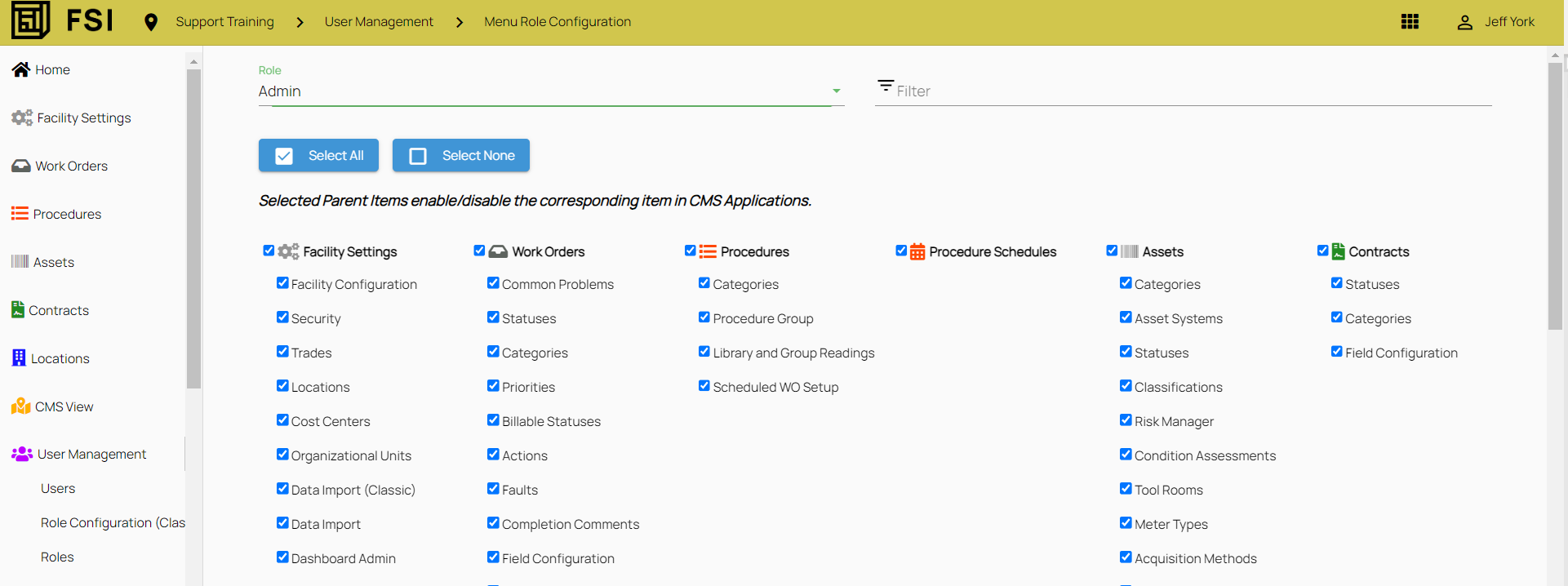Open the Jeff York user profile icon
The height and width of the screenshot is (586, 1568).
point(1464,22)
